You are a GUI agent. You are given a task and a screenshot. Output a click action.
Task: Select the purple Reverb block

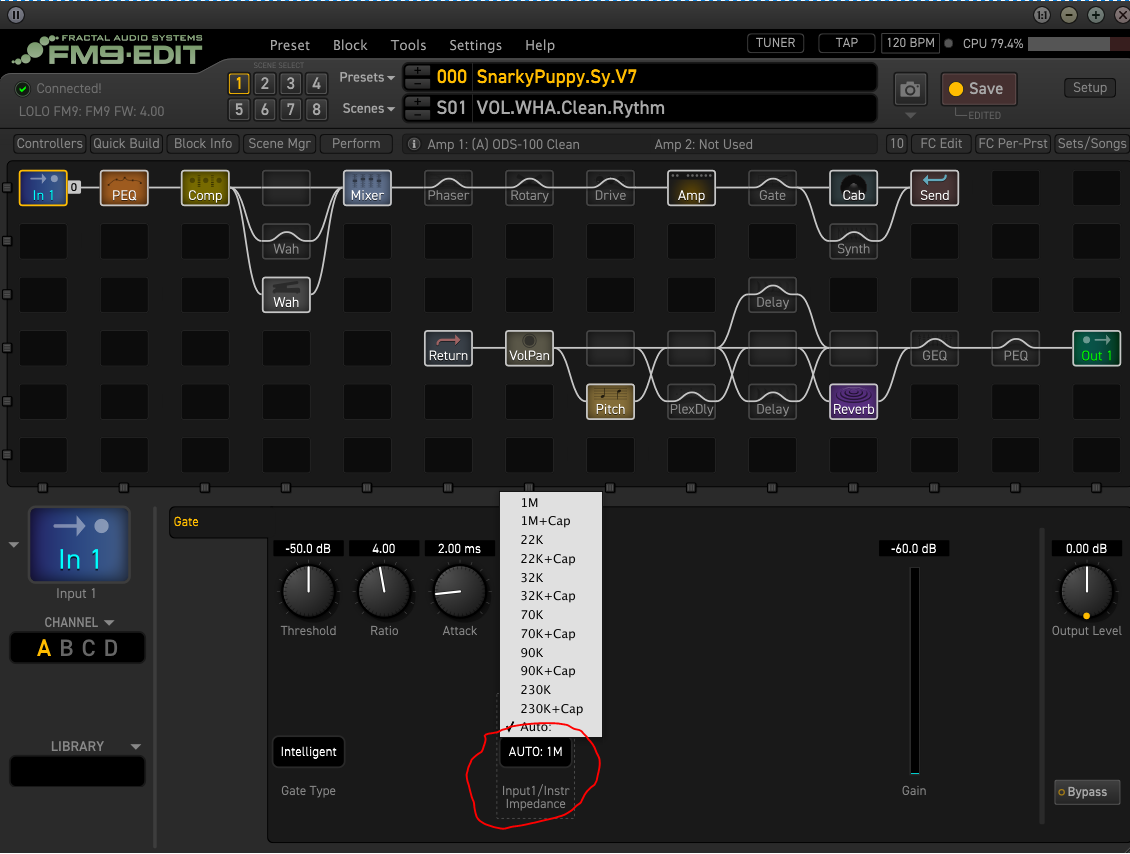[x=853, y=401]
